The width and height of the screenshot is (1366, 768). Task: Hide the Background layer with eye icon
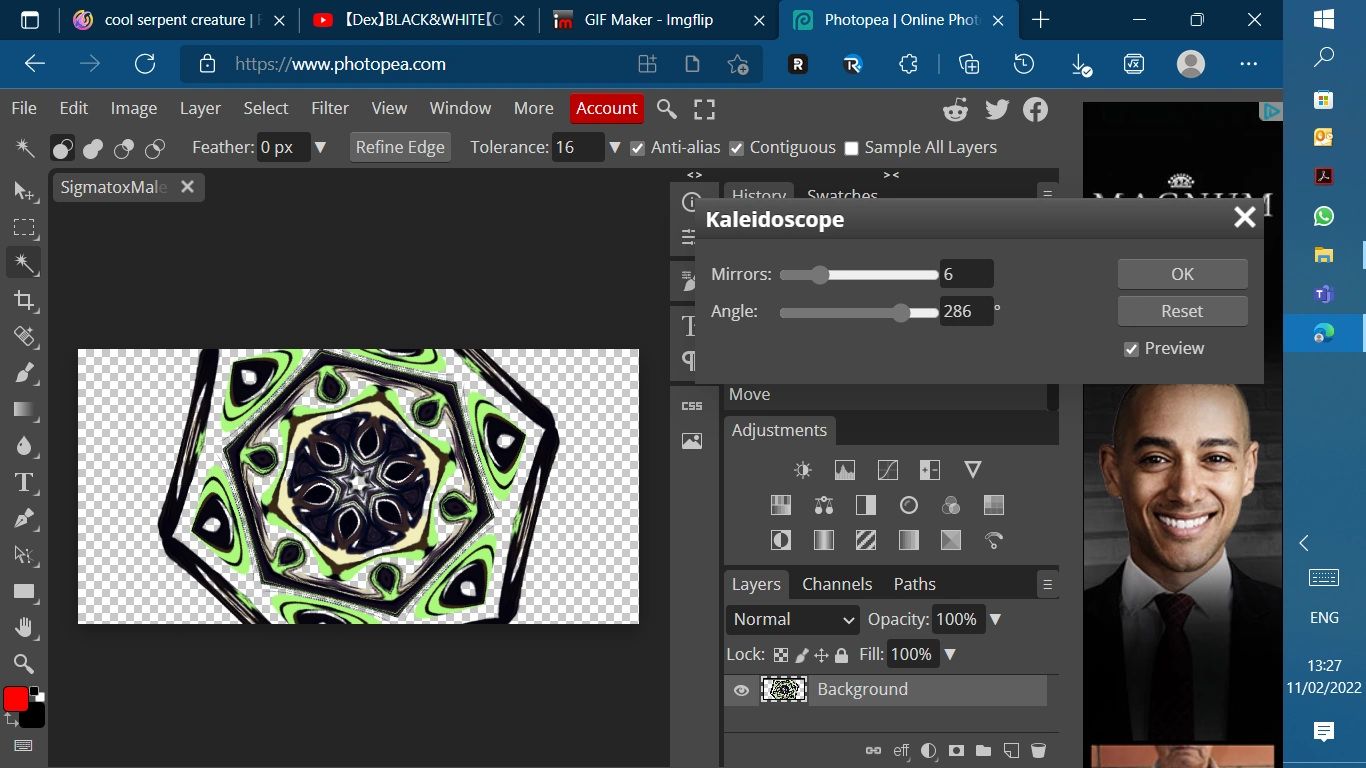[741, 690]
